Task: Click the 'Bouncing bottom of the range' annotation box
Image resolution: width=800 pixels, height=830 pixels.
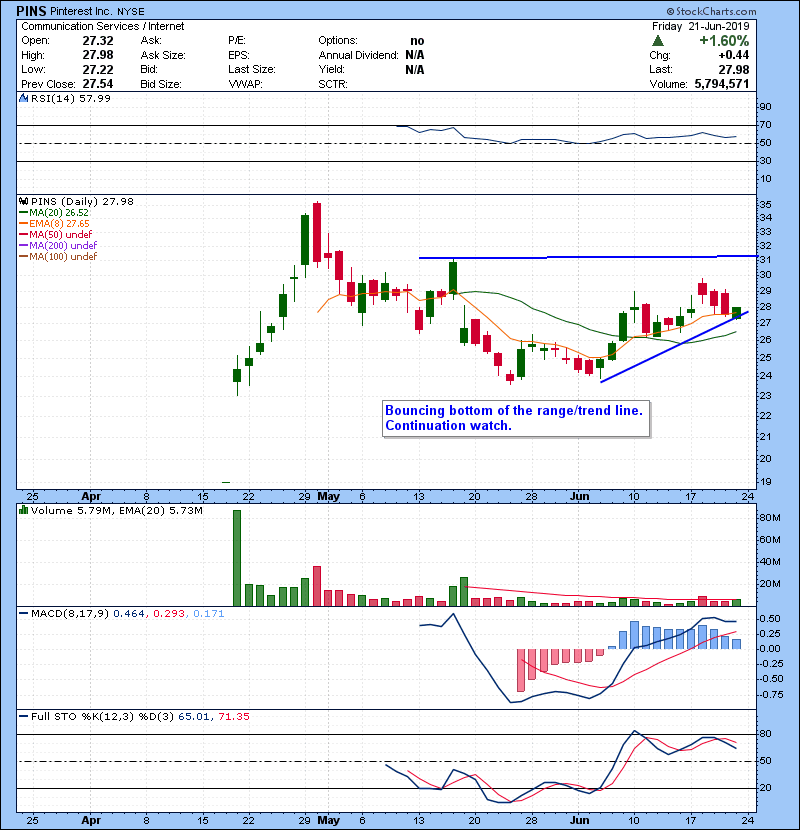Action: (516, 418)
